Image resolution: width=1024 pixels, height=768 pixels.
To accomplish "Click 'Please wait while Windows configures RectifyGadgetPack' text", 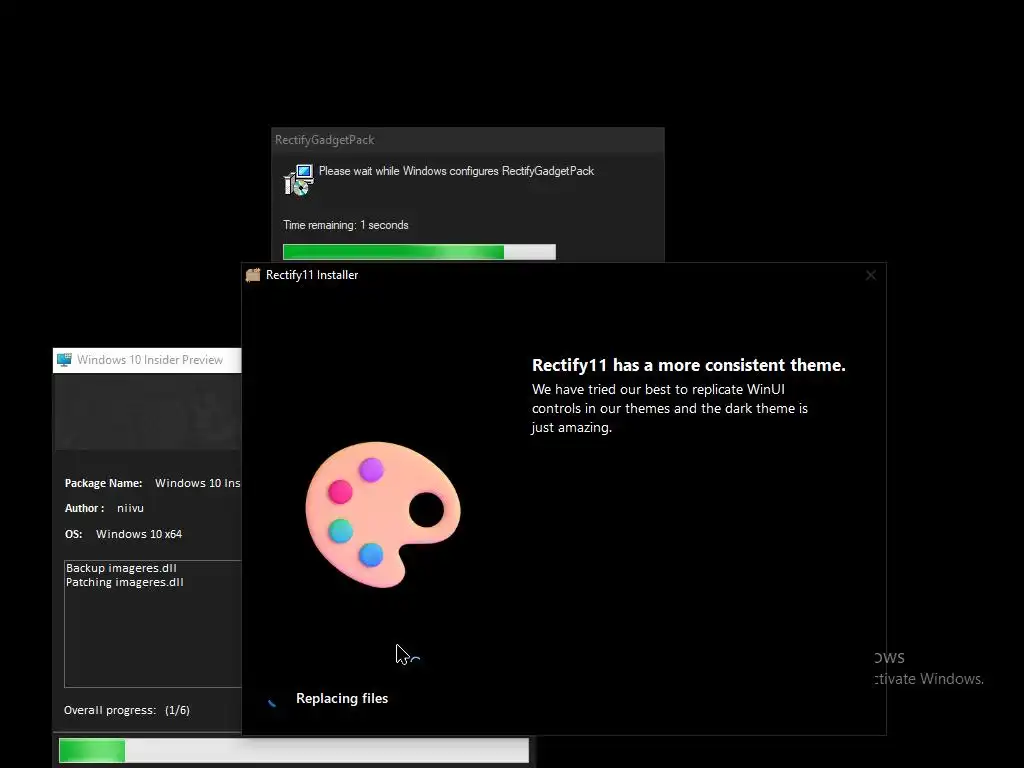I will [x=456, y=171].
